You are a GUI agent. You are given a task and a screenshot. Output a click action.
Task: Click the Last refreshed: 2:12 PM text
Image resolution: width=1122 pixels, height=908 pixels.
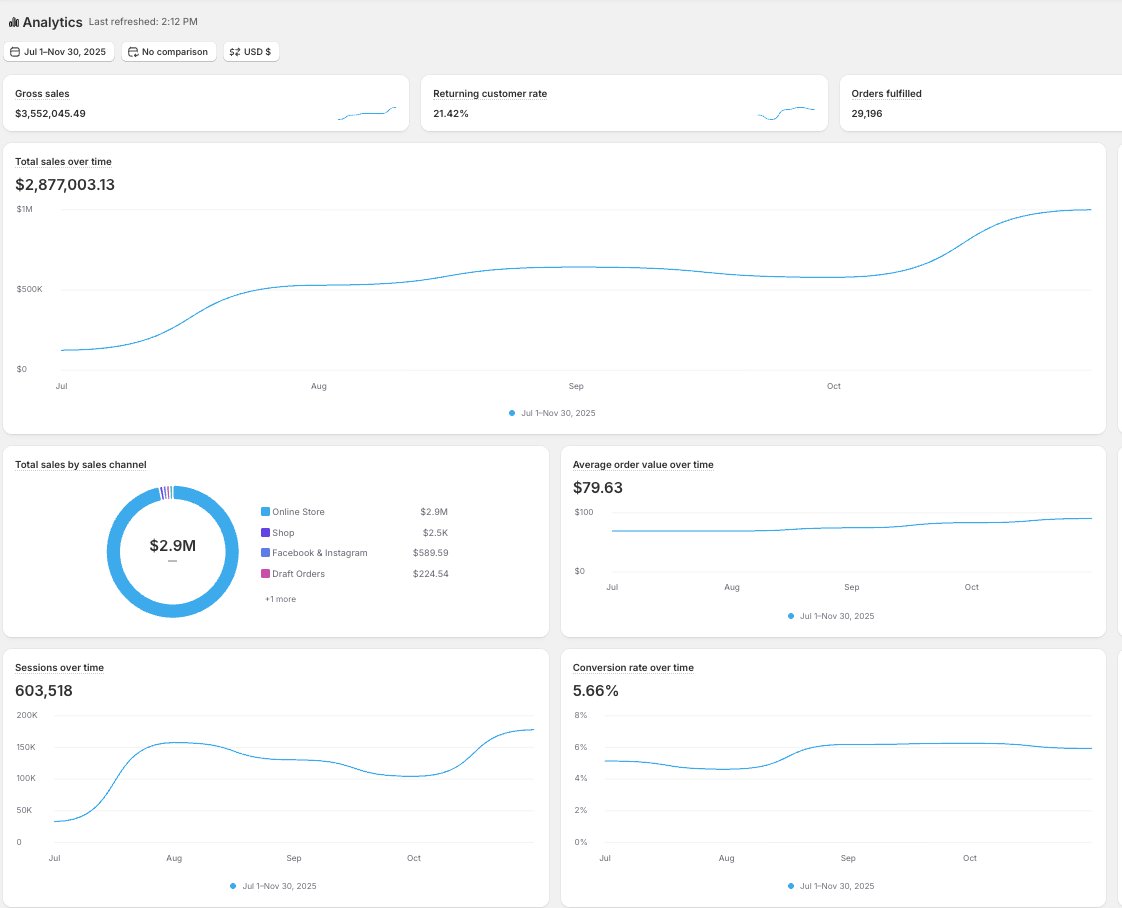click(143, 21)
